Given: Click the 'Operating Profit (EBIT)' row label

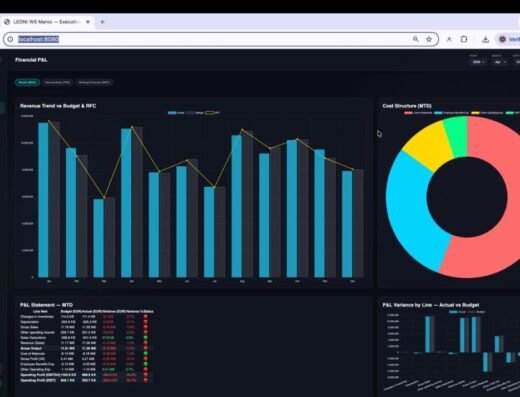Looking at the screenshot, I should click(x=38, y=380).
